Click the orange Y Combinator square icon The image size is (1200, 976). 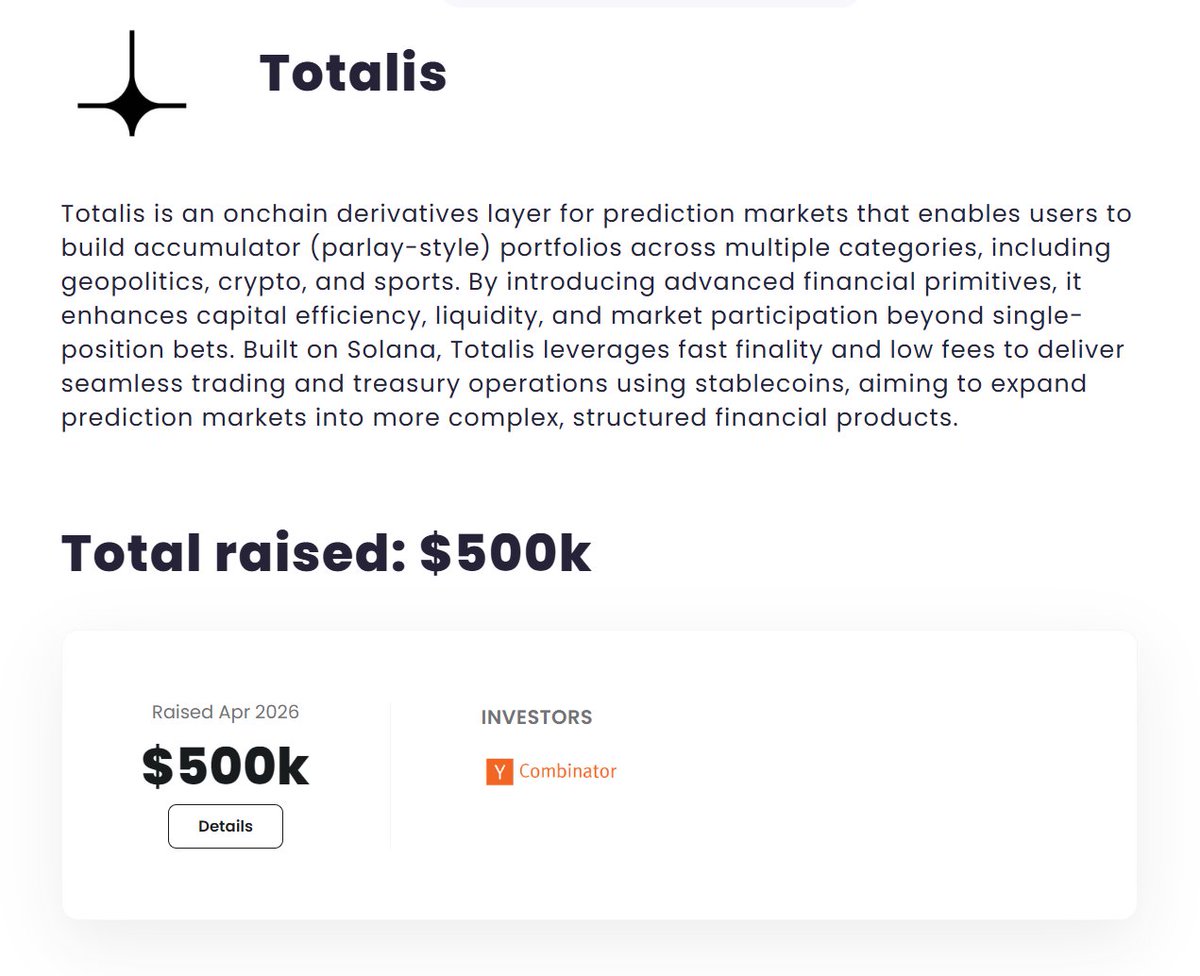(499, 771)
